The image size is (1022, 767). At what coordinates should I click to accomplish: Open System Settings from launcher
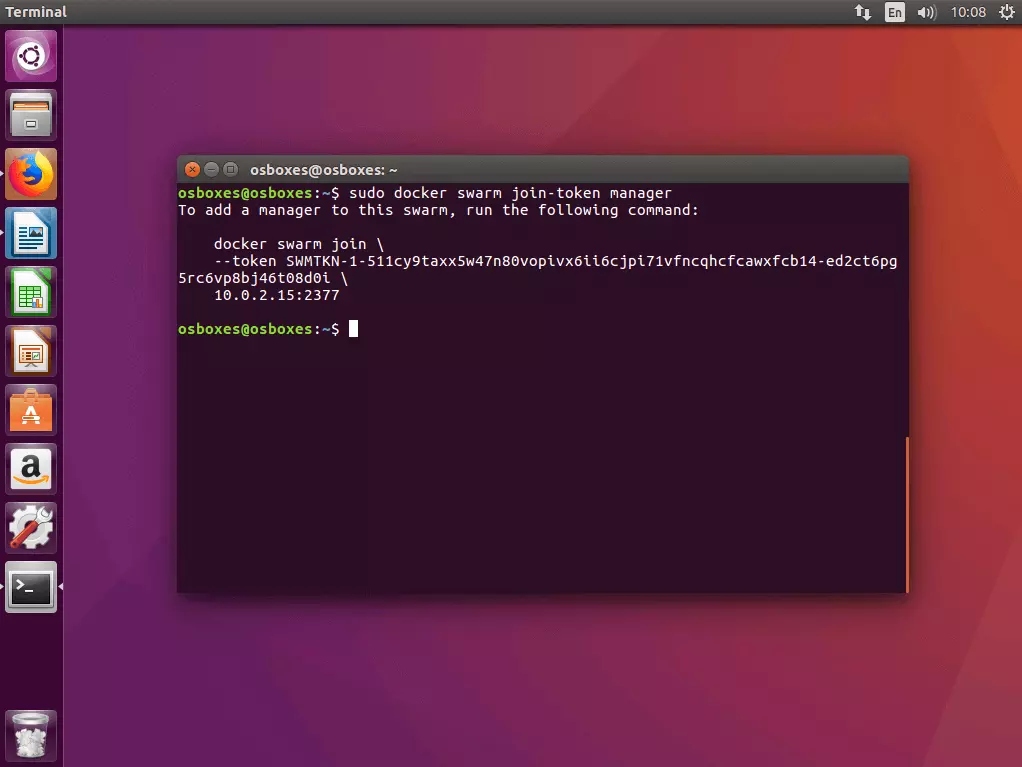pos(32,528)
